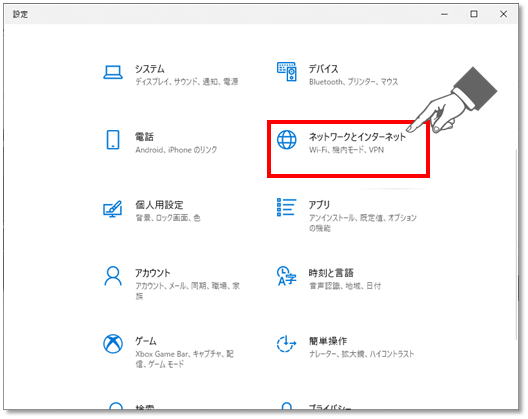Viewport: 528px width, 419px height.
Task: Open the Time and Language icon
Action: coord(286,276)
